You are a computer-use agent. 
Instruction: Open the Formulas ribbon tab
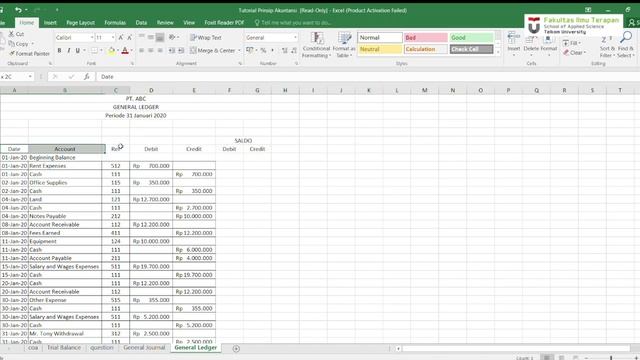click(x=115, y=22)
